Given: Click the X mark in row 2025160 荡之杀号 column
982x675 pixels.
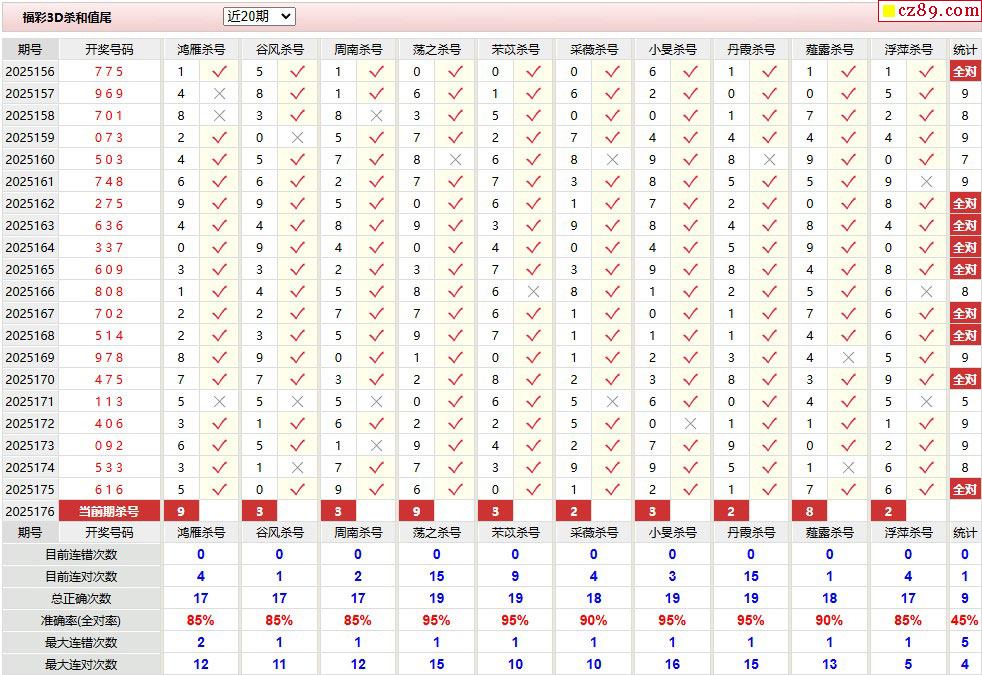Looking at the screenshot, I should 455,160.
